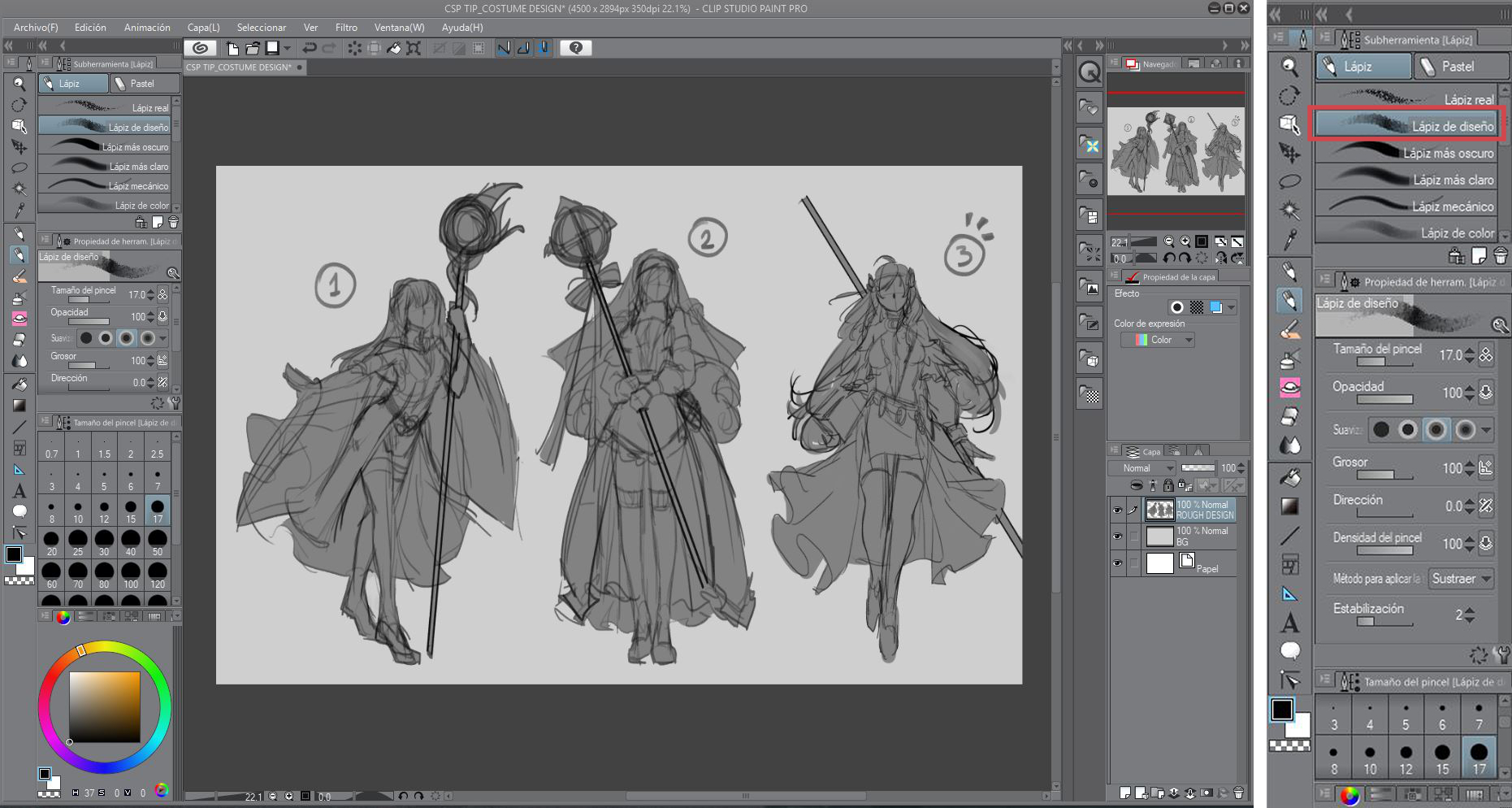Pick brush size preset 50
This screenshot has height=808, width=1512.
pyautogui.click(x=157, y=541)
